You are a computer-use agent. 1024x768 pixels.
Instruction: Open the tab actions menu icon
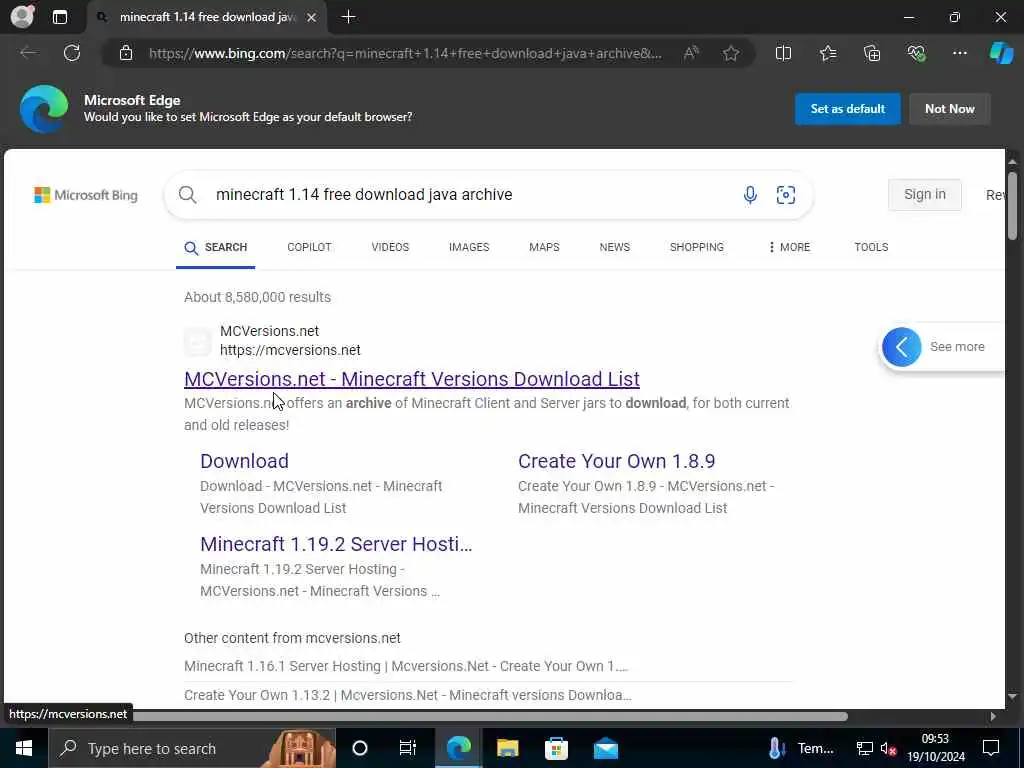tap(59, 17)
